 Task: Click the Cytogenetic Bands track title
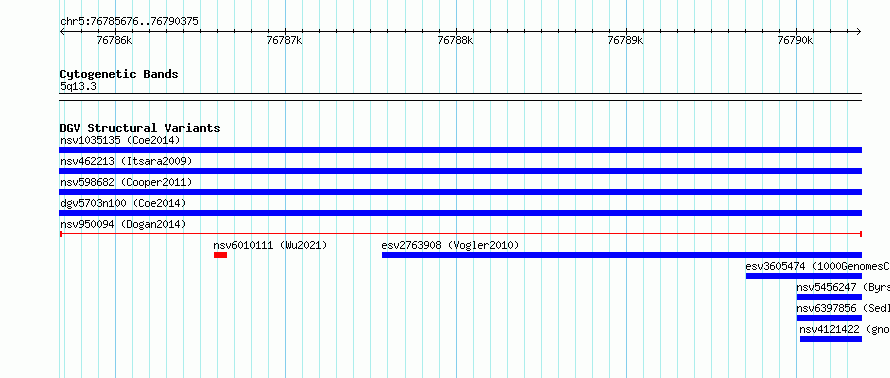coord(119,74)
